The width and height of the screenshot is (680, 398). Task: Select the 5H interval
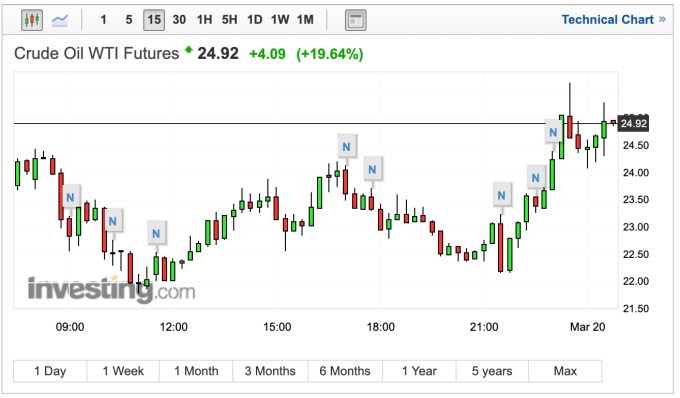[x=229, y=20]
